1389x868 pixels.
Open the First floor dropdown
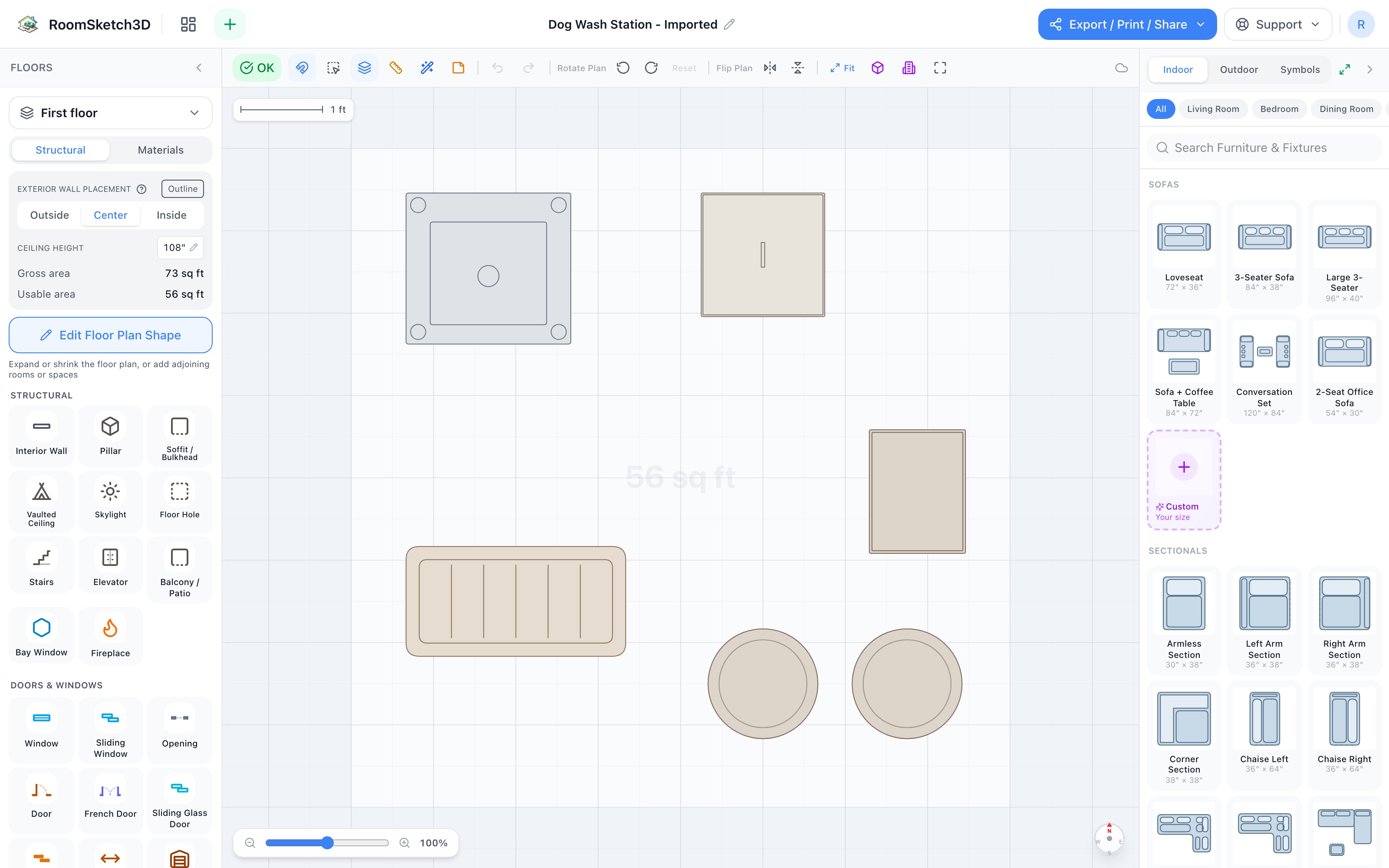111,112
